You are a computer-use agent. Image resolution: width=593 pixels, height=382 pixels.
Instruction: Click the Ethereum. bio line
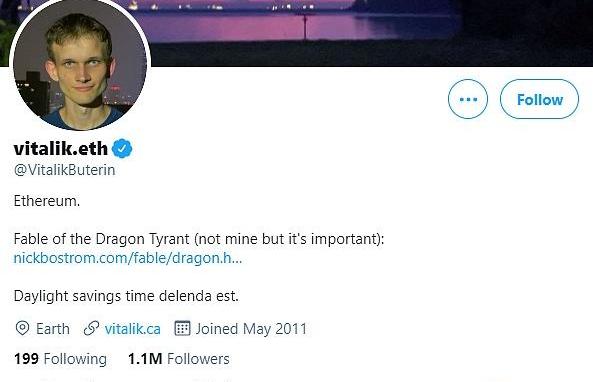tap(47, 201)
